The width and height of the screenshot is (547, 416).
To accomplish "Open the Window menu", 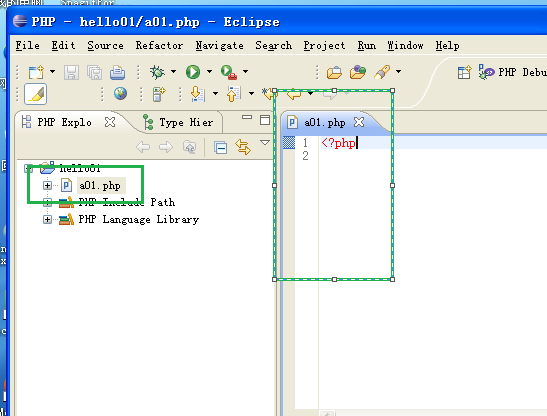I will coord(405,46).
